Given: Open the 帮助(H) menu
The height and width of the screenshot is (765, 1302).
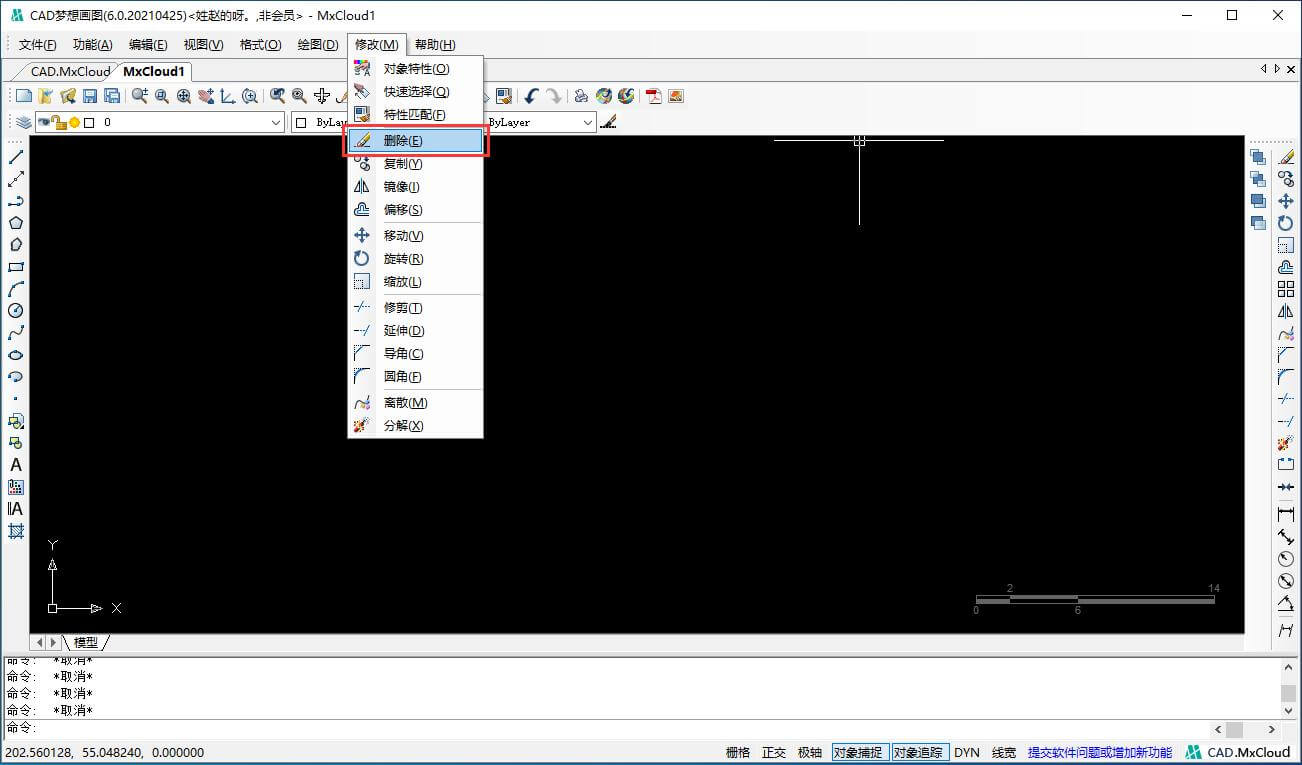Looking at the screenshot, I should (435, 45).
